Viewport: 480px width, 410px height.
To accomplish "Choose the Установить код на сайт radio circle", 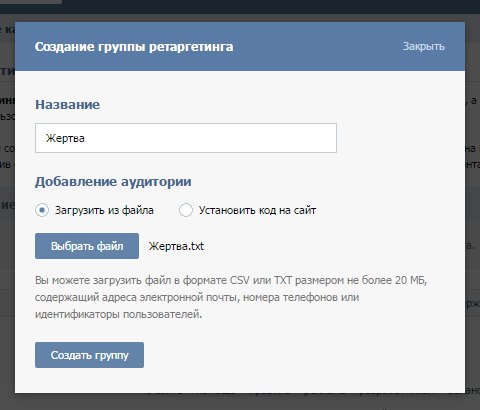I will (186, 210).
